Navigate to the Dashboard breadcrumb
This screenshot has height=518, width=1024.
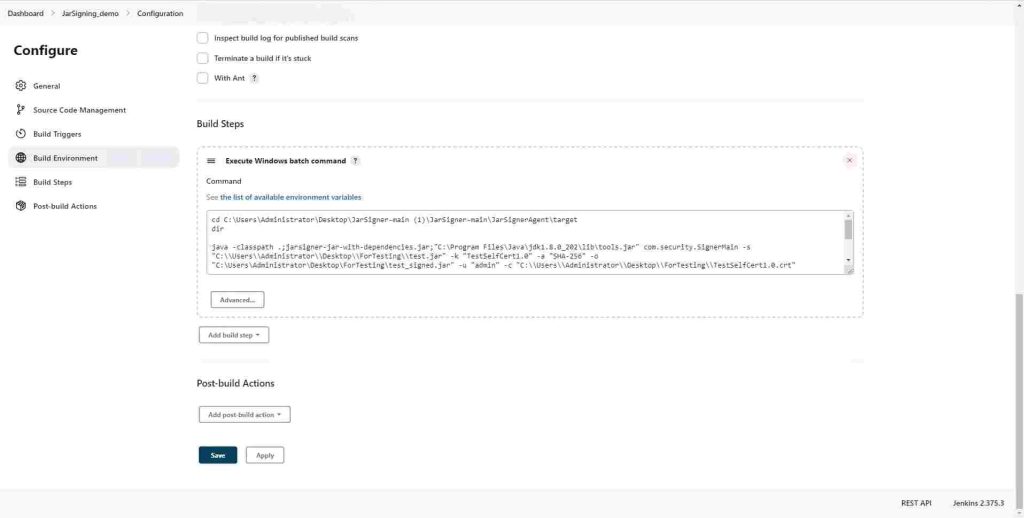tap(25, 13)
